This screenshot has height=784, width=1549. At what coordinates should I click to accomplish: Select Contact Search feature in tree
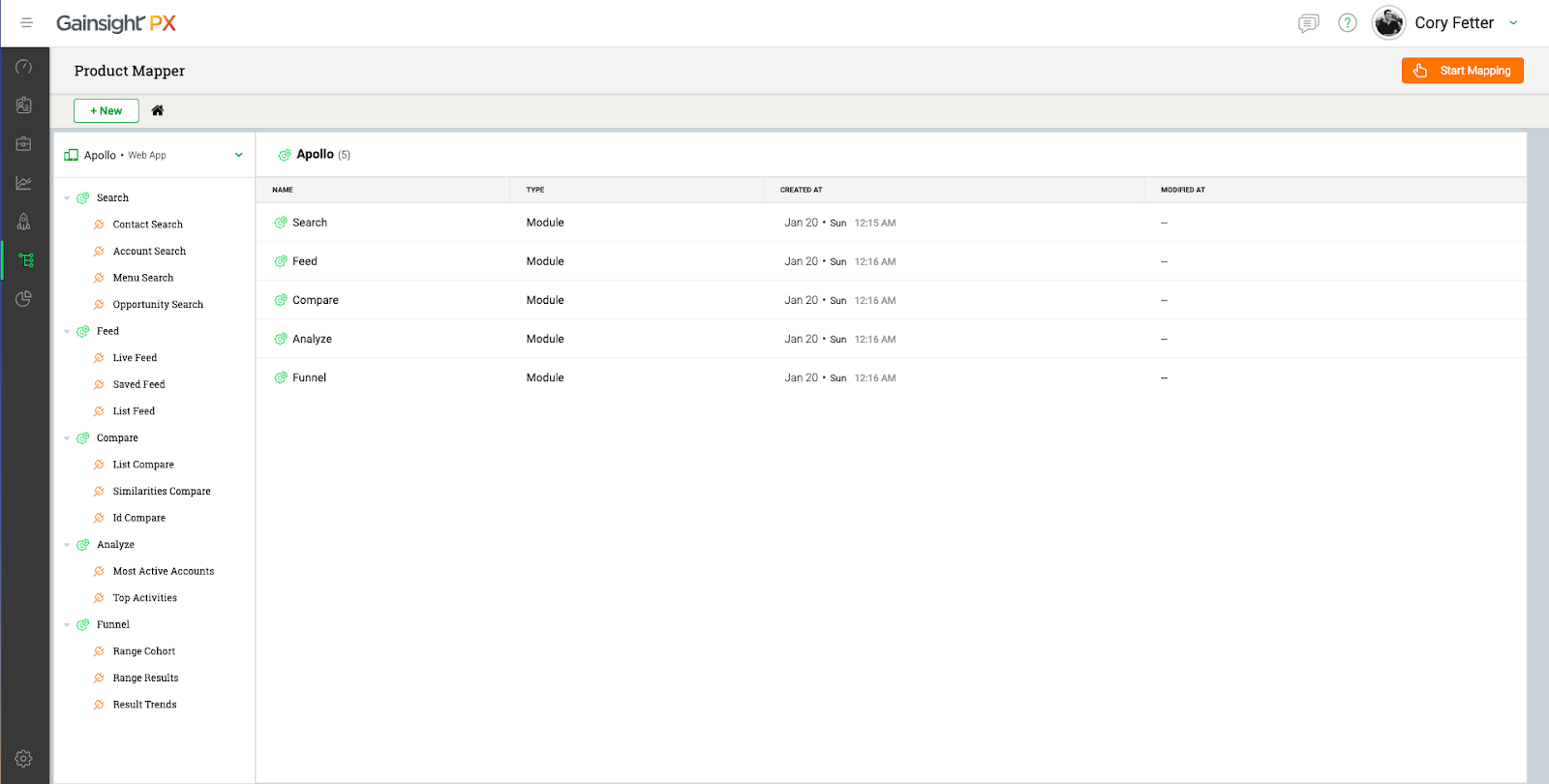pos(147,225)
